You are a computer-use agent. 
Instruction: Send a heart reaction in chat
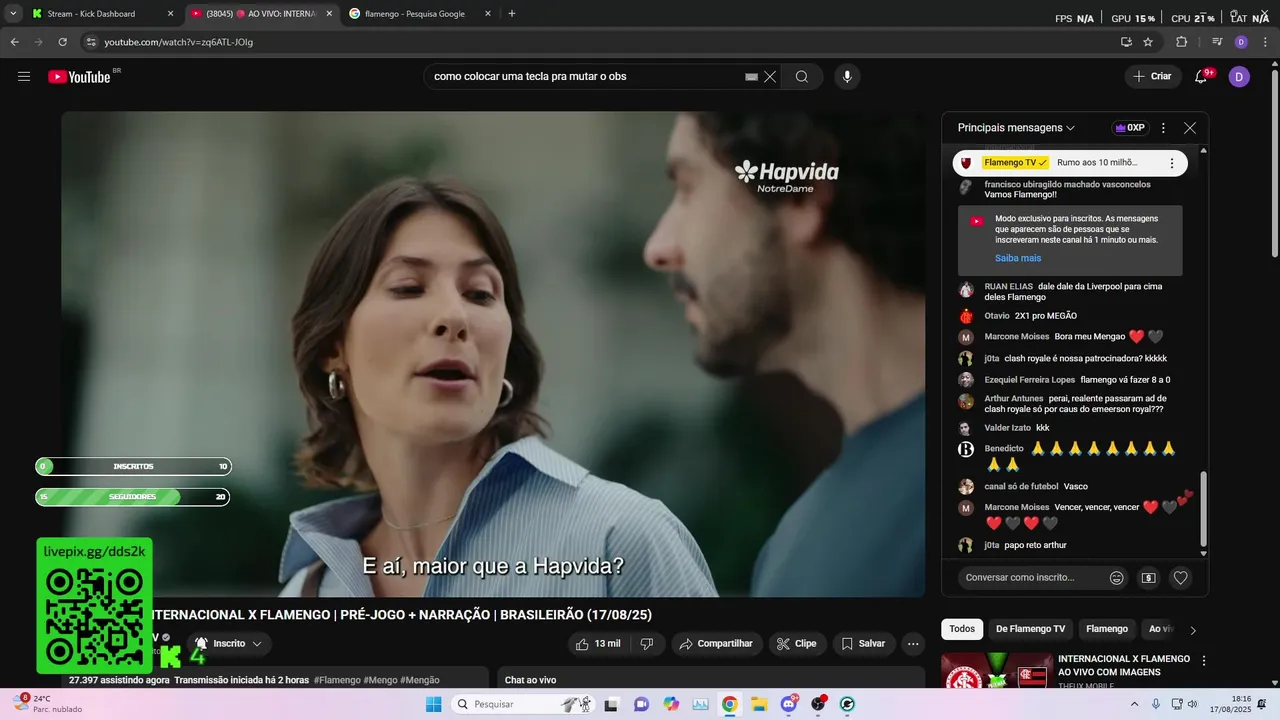tap(1181, 577)
